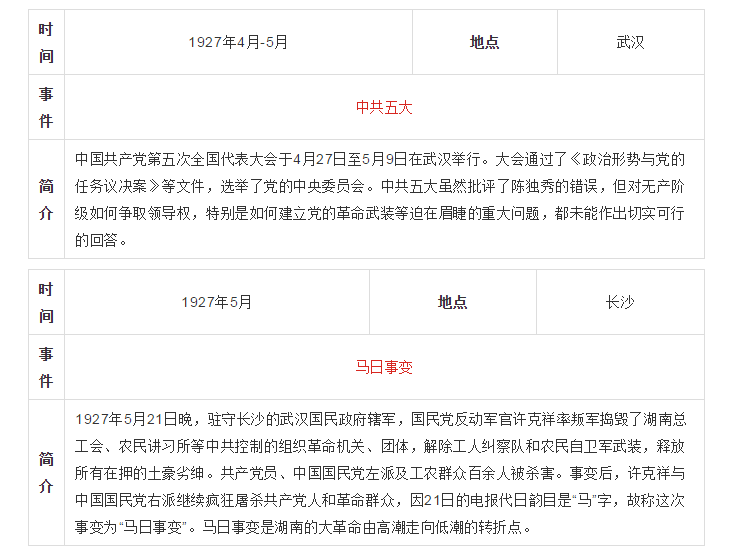739x553 pixels.
Task: Click the line starting 中国共产党第五次全国代表大会
Action: [x=379, y=159]
